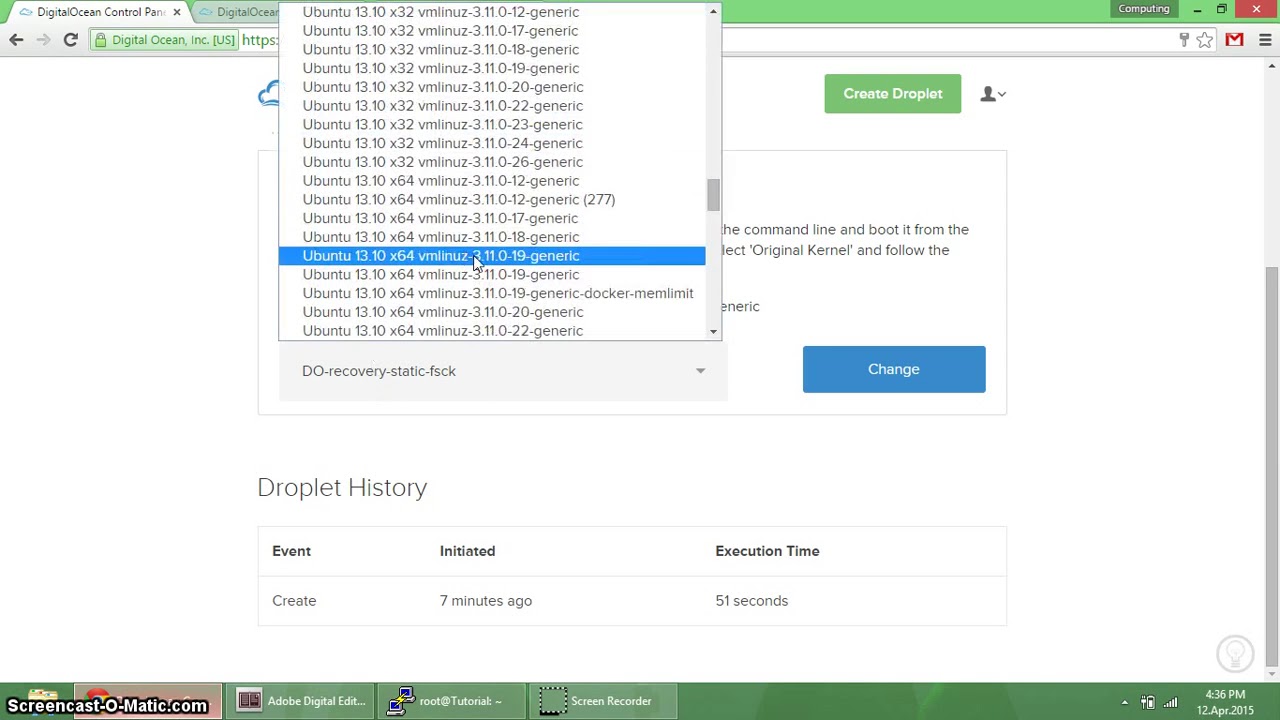Click the browser back arrow

click(x=16, y=40)
